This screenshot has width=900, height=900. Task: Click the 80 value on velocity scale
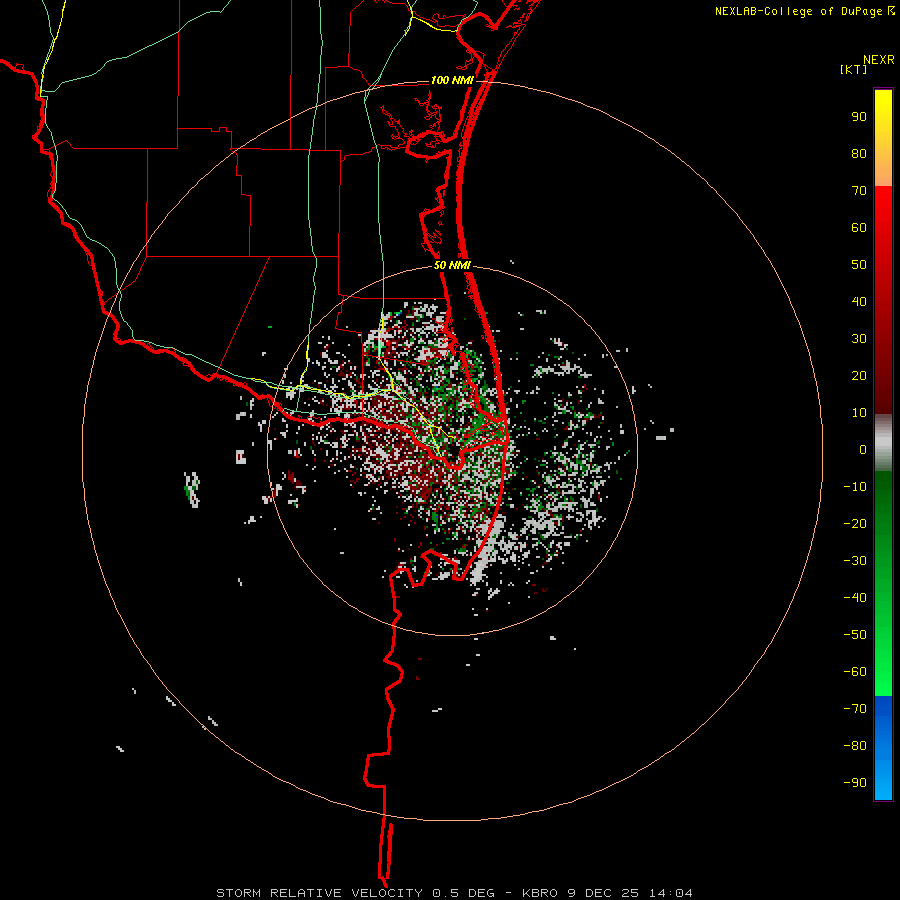click(859, 154)
